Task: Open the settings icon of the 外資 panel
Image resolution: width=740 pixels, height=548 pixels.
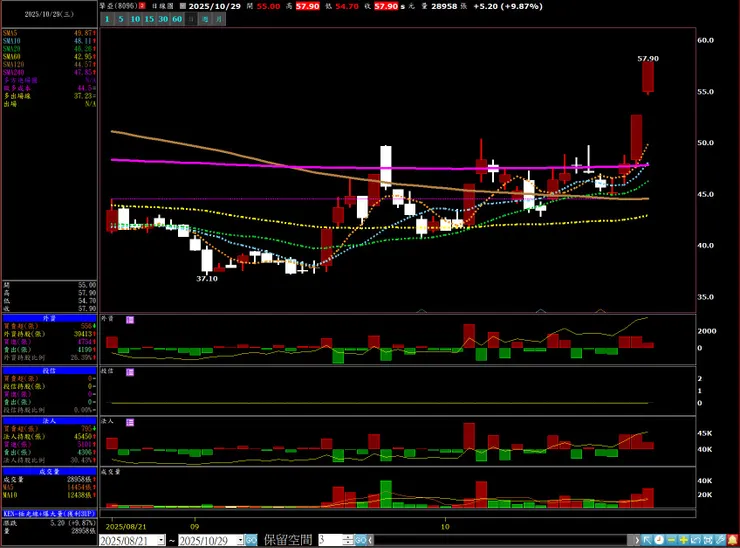Action: pos(130,320)
